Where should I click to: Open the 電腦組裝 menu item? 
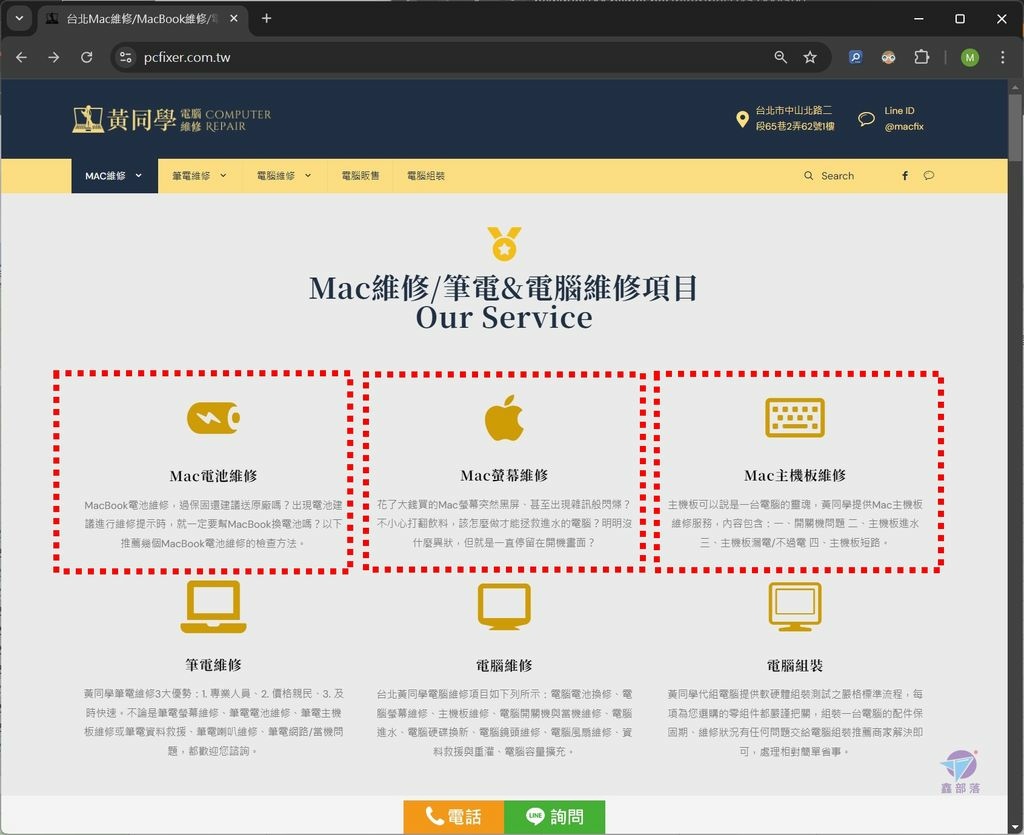tap(426, 176)
